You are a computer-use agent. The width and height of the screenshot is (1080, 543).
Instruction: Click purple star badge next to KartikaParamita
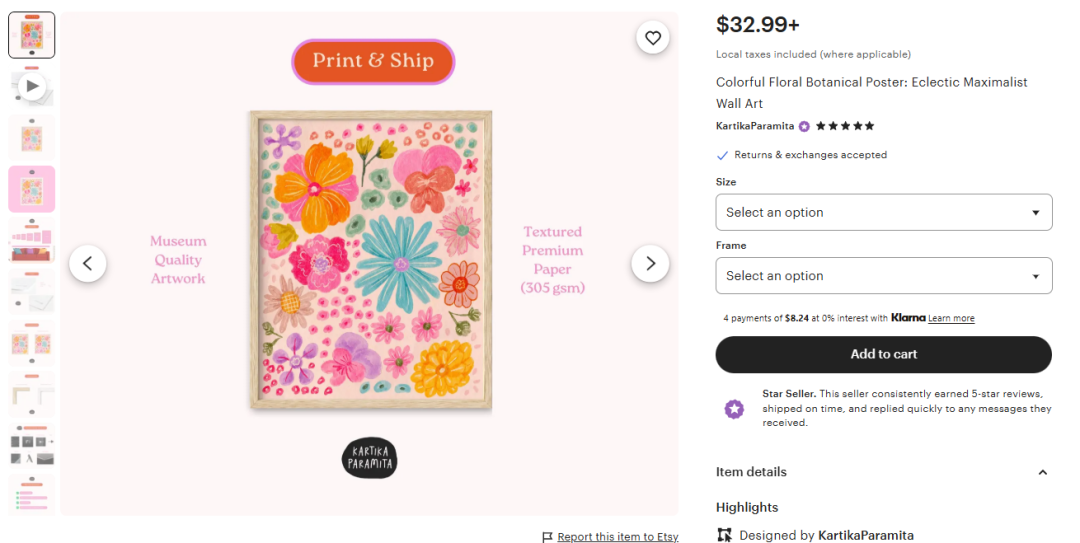coord(804,126)
